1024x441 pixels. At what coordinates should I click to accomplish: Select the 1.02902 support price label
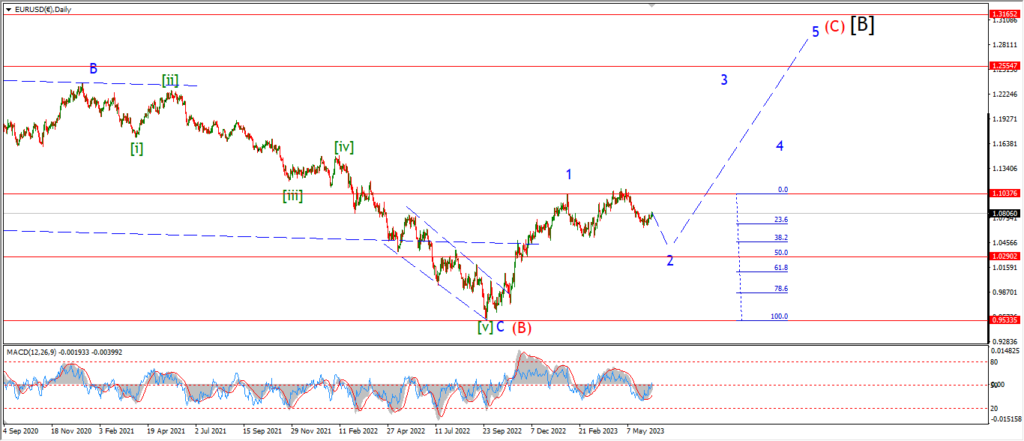(1004, 256)
